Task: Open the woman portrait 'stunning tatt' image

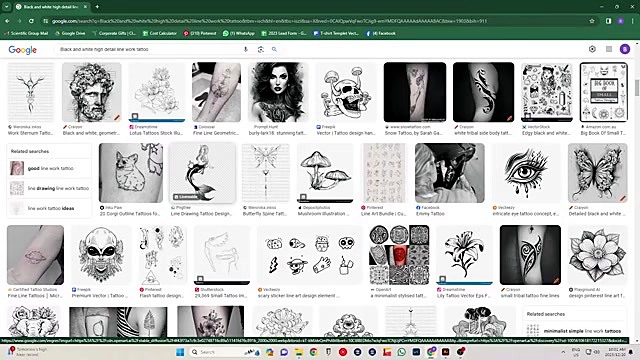Action: (x=278, y=92)
